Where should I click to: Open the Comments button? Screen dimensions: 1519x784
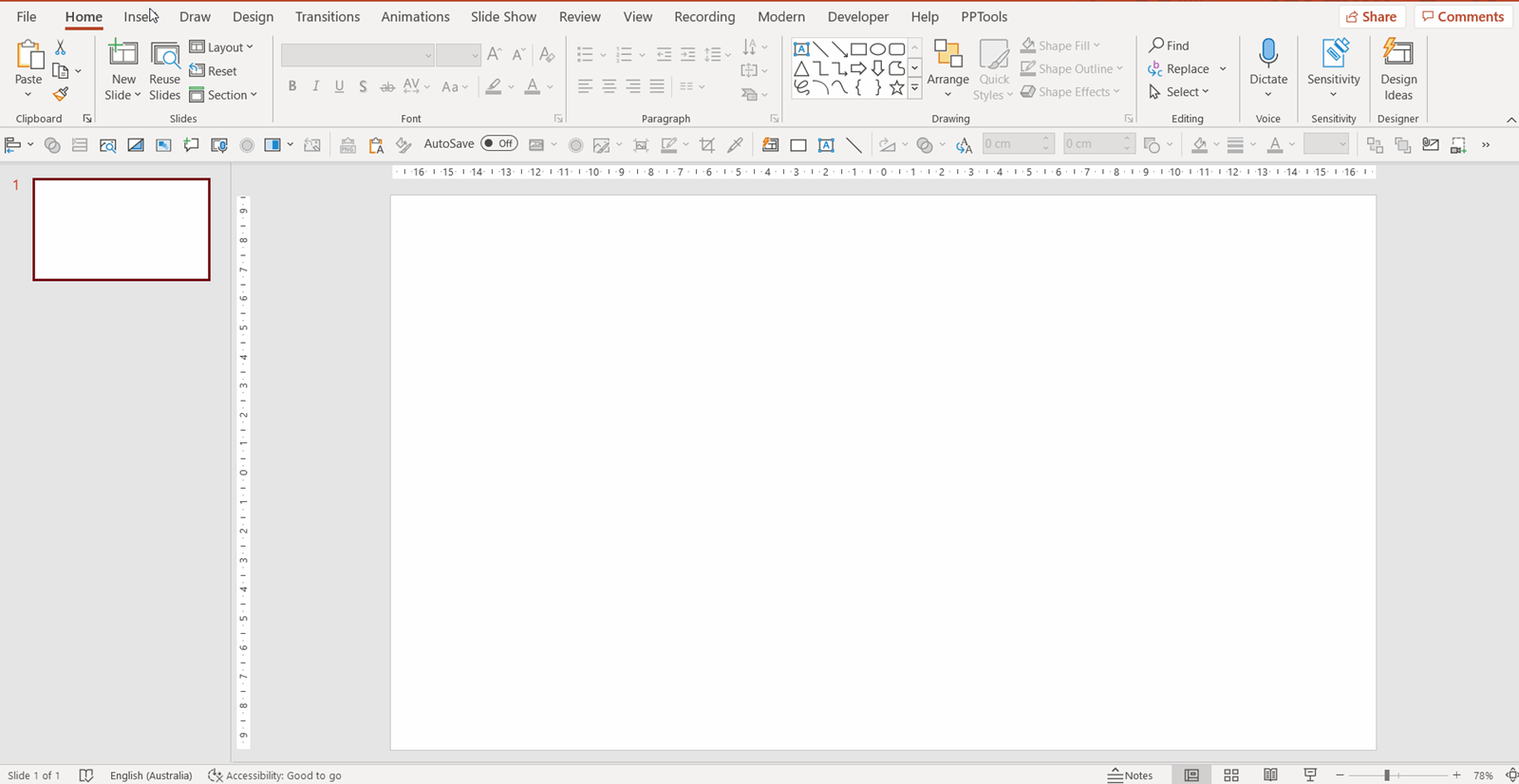1463,17
